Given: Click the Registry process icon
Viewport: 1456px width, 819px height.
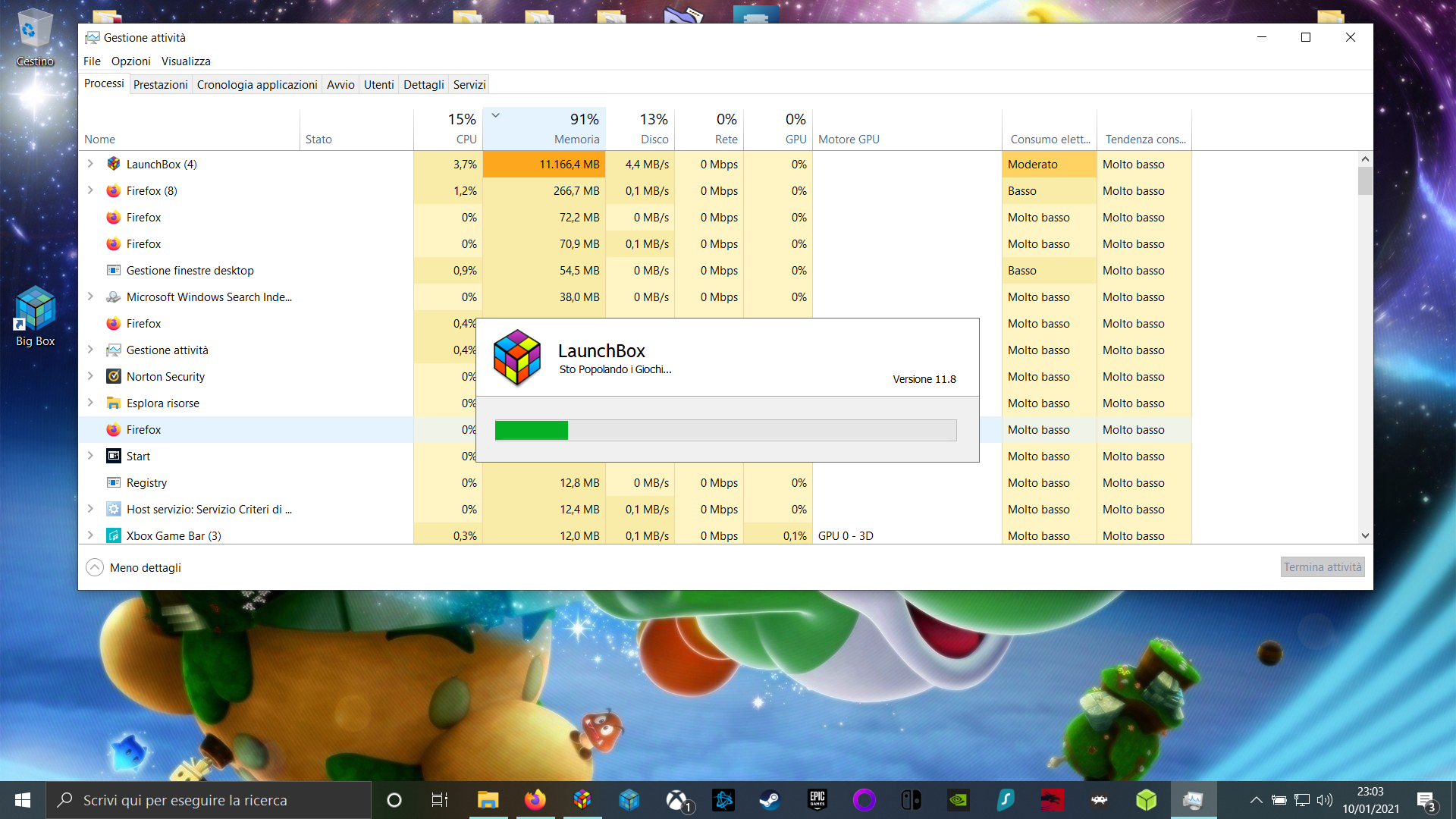Looking at the screenshot, I should pos(114,482).
